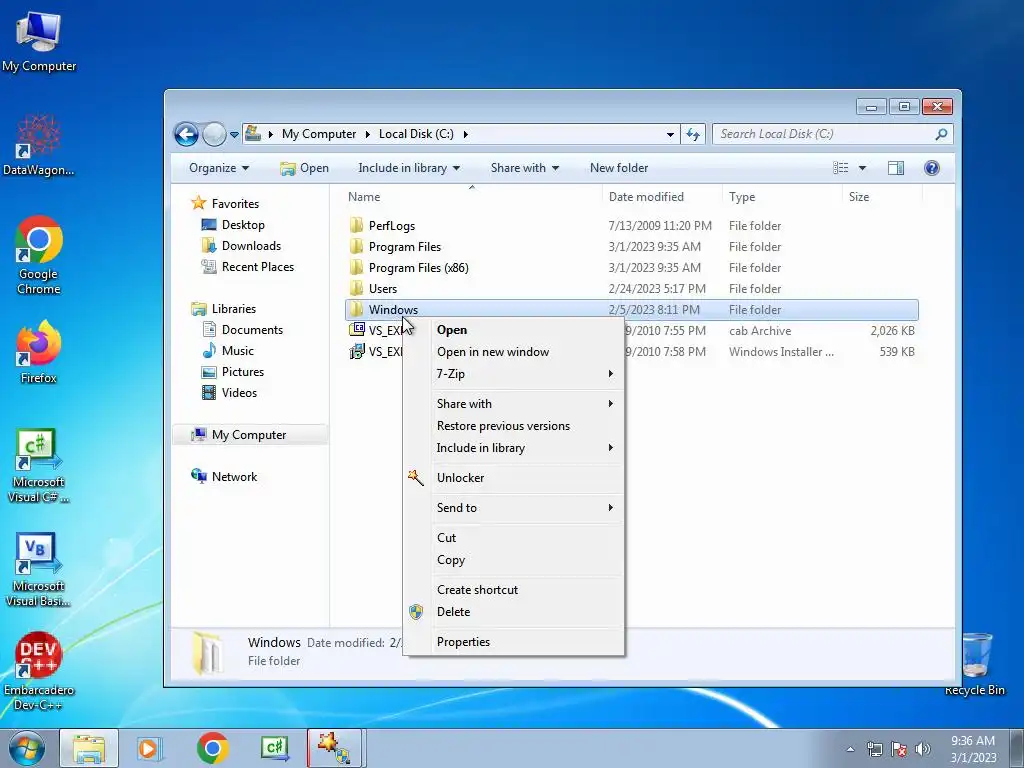
Task: Change view using the view icon button
Action: click(840, 168)
